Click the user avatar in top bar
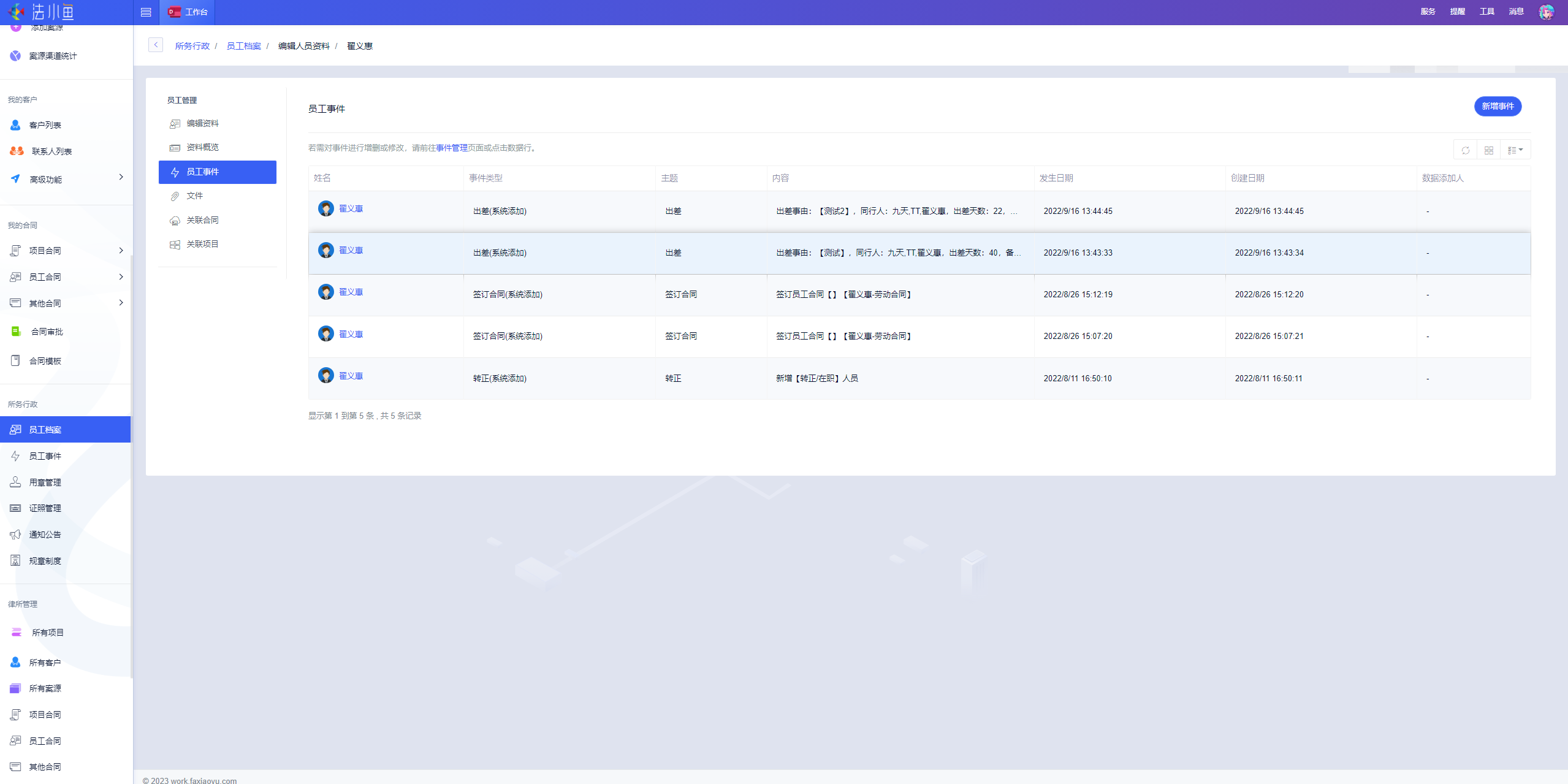The width and height of the screenshot is (1568, 784). [1546, 12]
